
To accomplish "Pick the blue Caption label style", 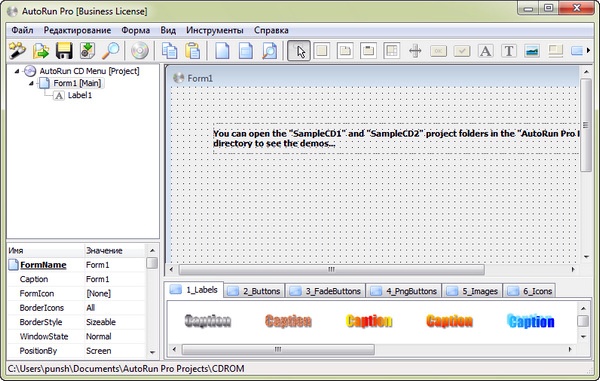I will tap(531, 321).
